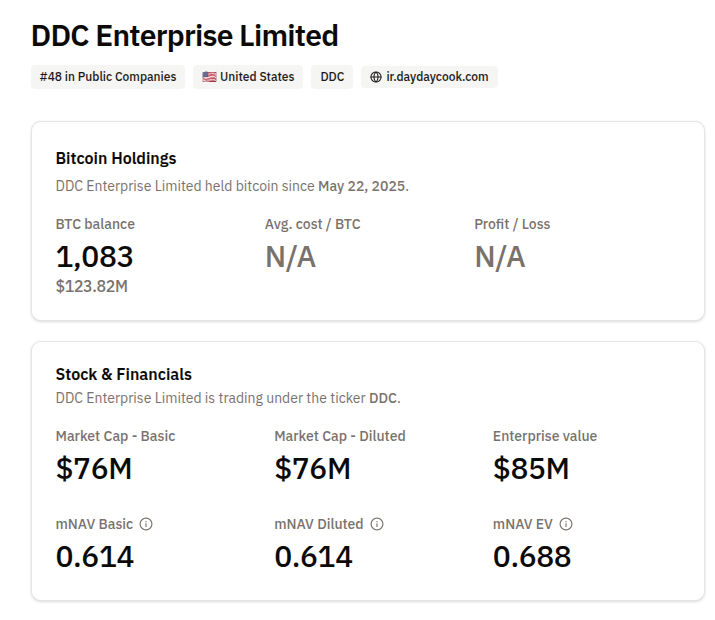Click the N/A under Avg. cost / BTC

(290, 257)
